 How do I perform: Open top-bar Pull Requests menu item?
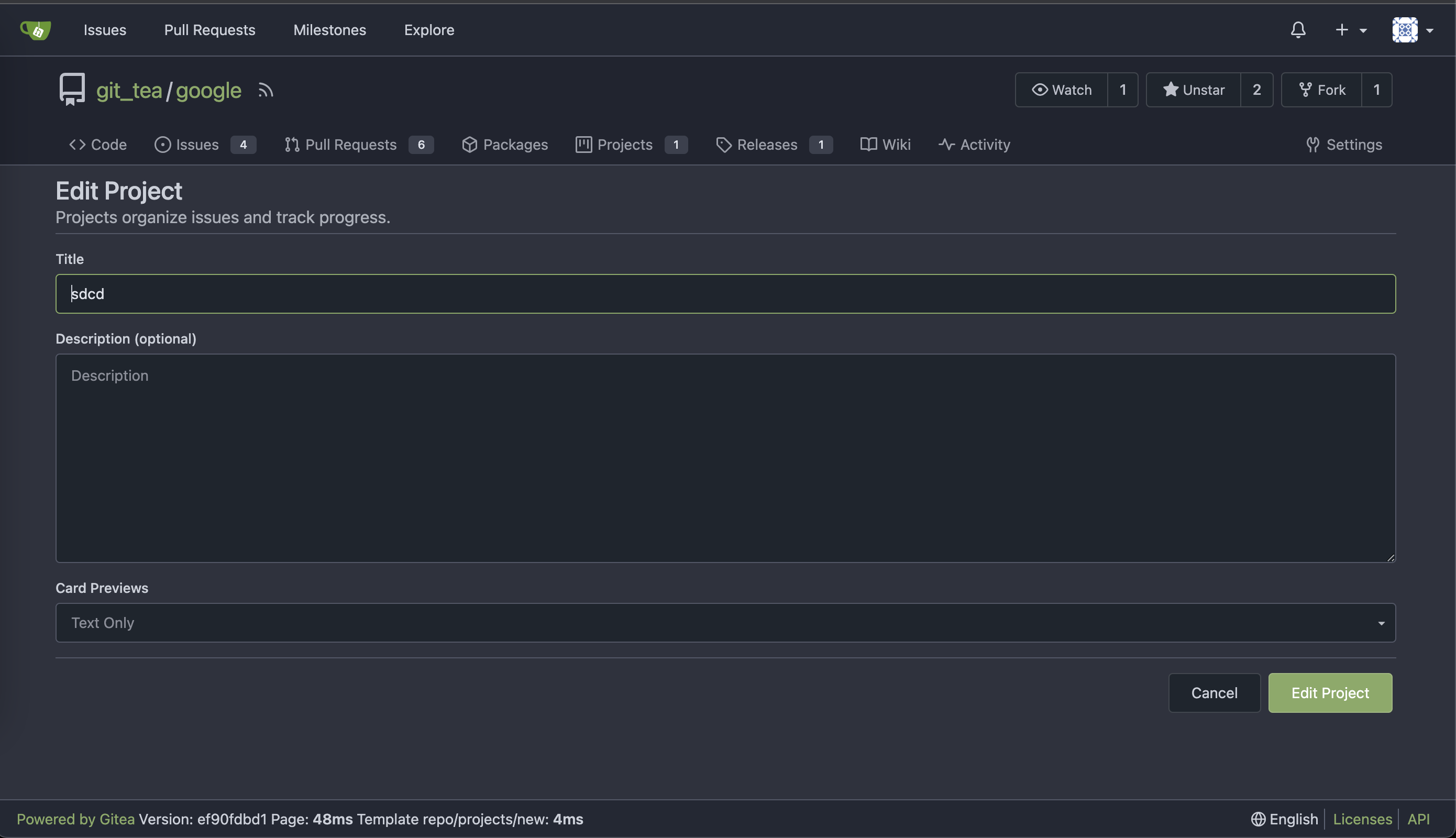tap(209, 30)
